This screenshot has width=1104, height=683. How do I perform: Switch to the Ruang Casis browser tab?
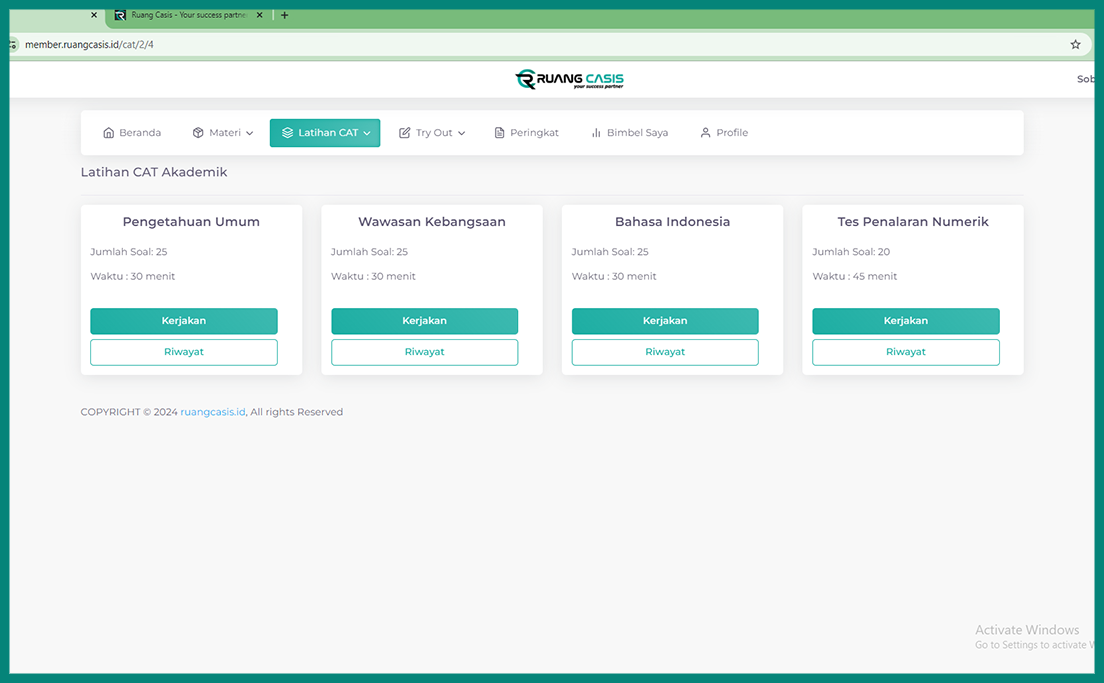[185, 15]
